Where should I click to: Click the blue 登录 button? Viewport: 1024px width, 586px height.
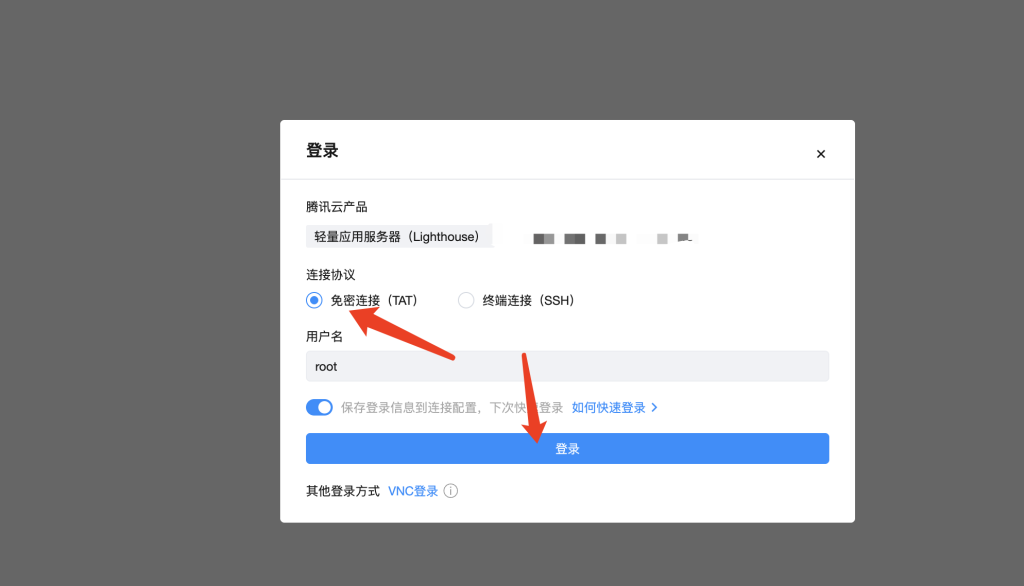coord(567,449)
